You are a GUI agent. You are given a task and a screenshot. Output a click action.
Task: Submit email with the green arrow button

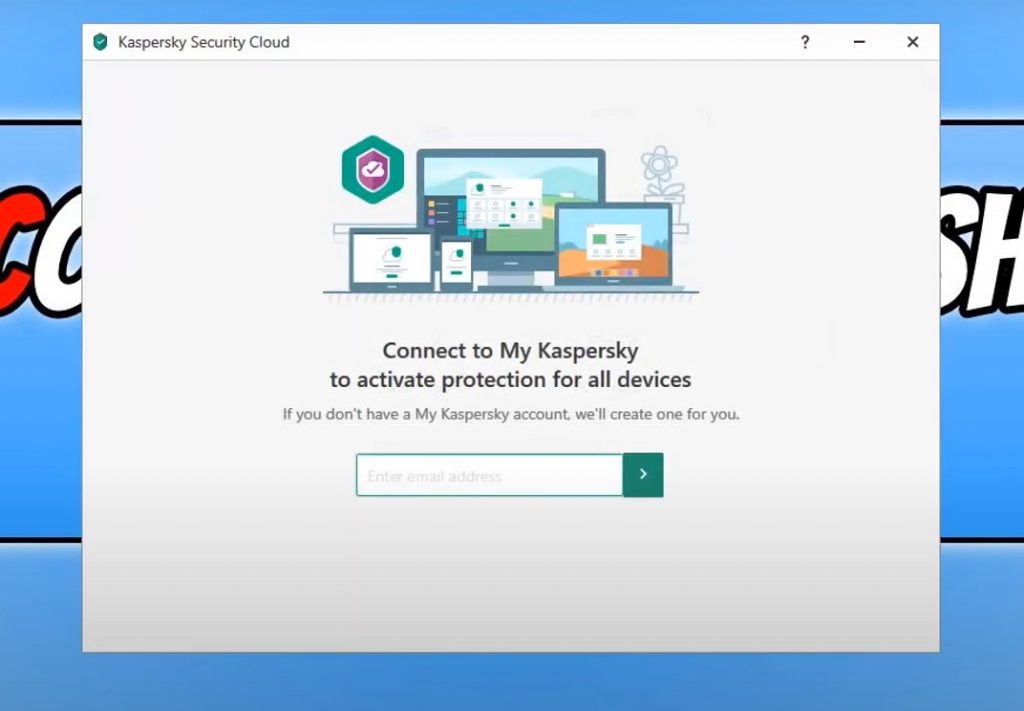point(643,475)
